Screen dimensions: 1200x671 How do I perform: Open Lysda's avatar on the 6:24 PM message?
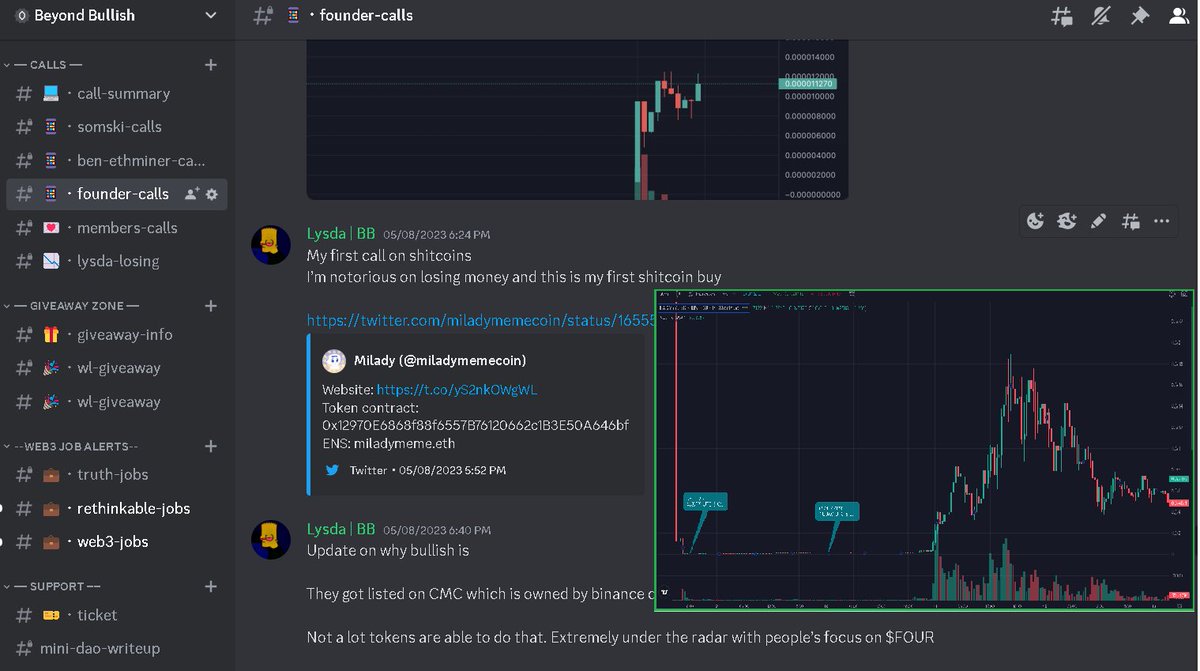coord(270,245)
